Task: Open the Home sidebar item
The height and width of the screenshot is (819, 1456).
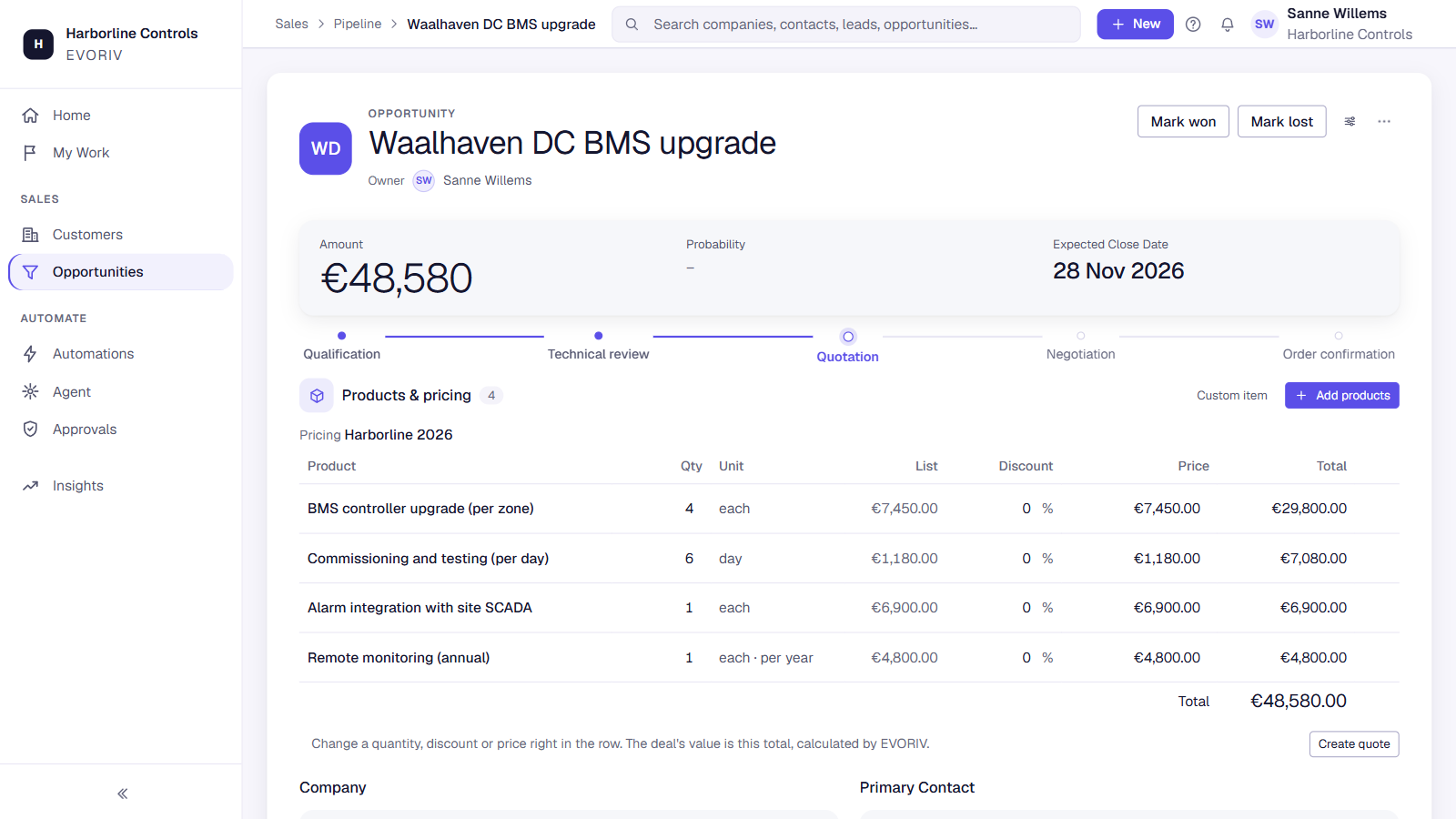Action: pyautogui.click(x=120, y=116)
